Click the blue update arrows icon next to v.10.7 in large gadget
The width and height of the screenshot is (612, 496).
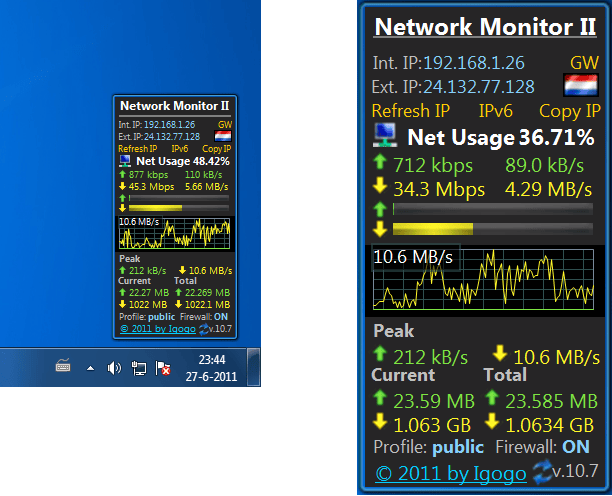pos(543,472)
